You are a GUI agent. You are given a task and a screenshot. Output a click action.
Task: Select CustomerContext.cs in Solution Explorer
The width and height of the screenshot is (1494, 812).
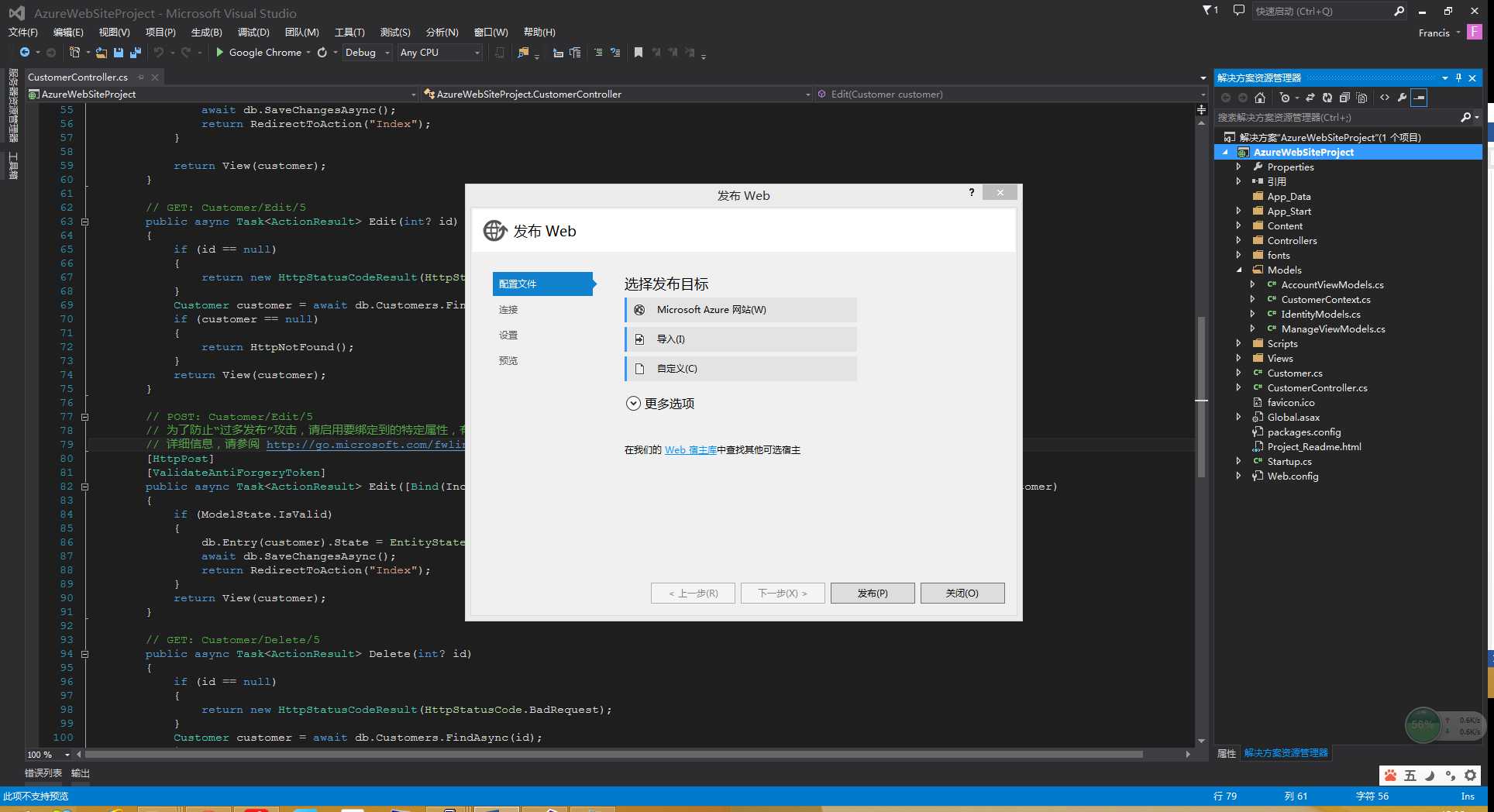coord(1325,299)
